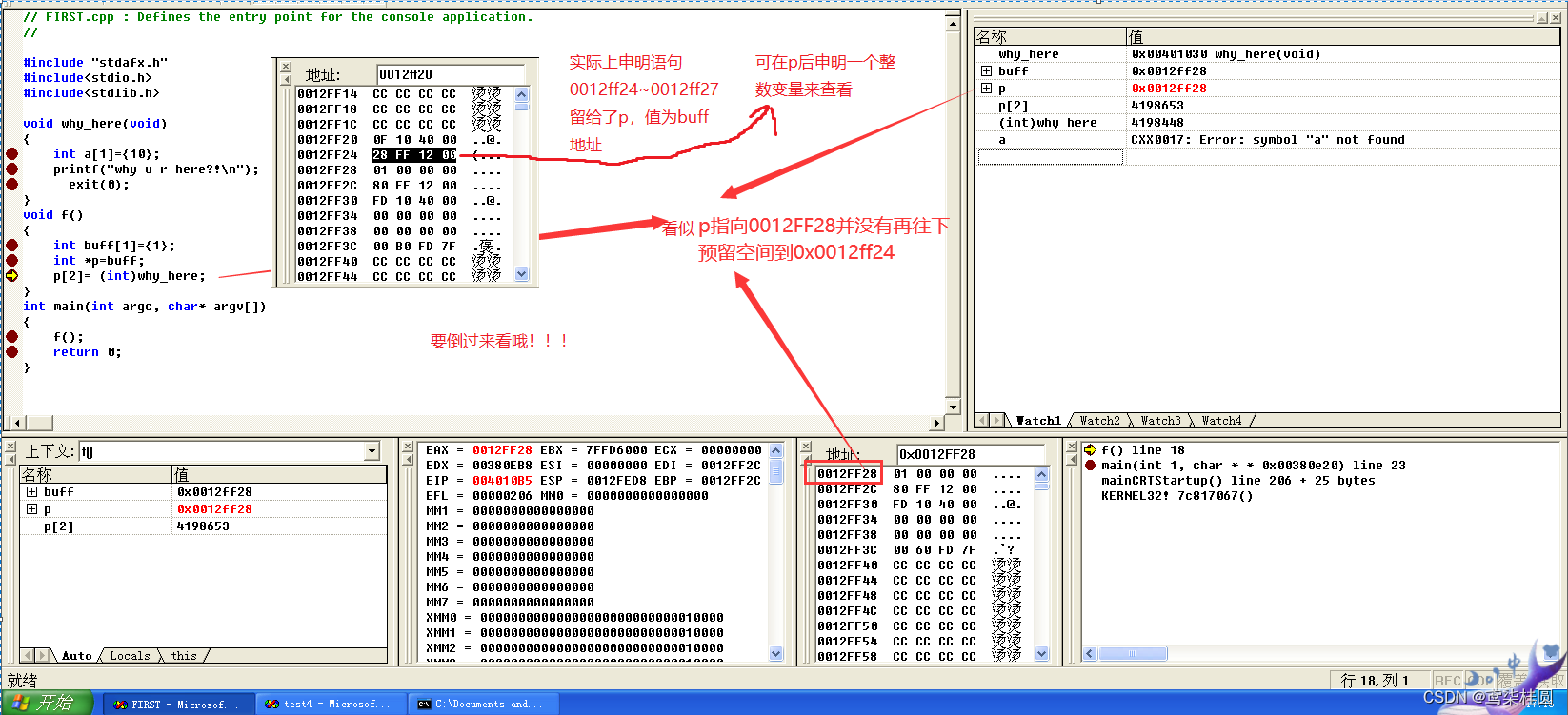
Task: Select the (int)why_here watch entry
Action: tap(1267, 123)
